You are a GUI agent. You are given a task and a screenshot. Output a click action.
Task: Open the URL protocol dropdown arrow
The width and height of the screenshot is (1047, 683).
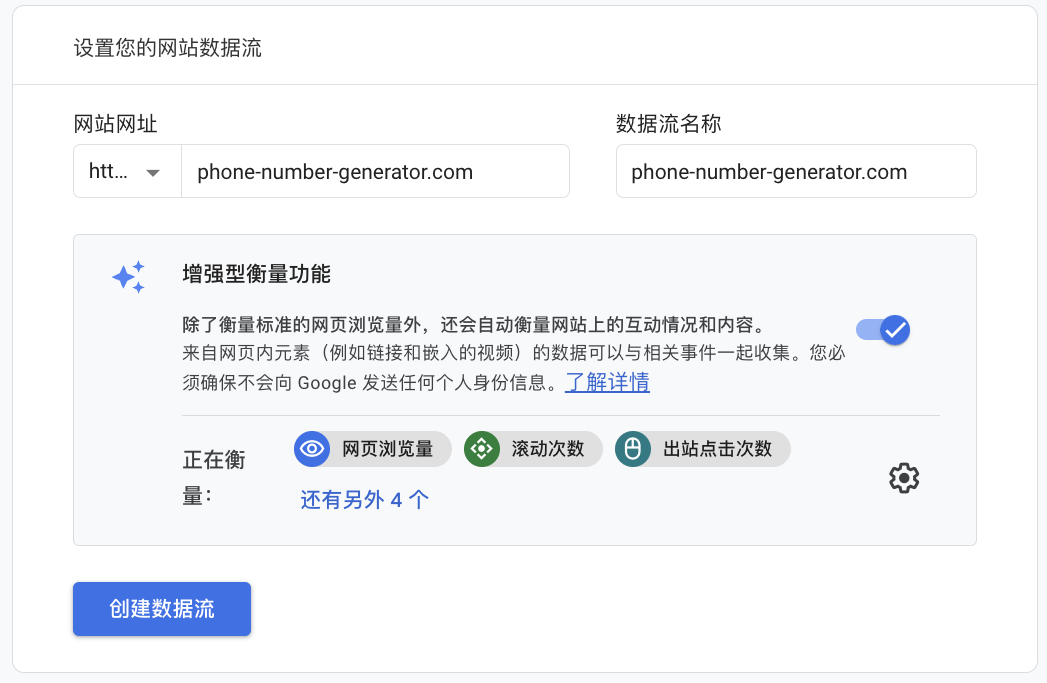pyautogui.click(x=153, y=172)
